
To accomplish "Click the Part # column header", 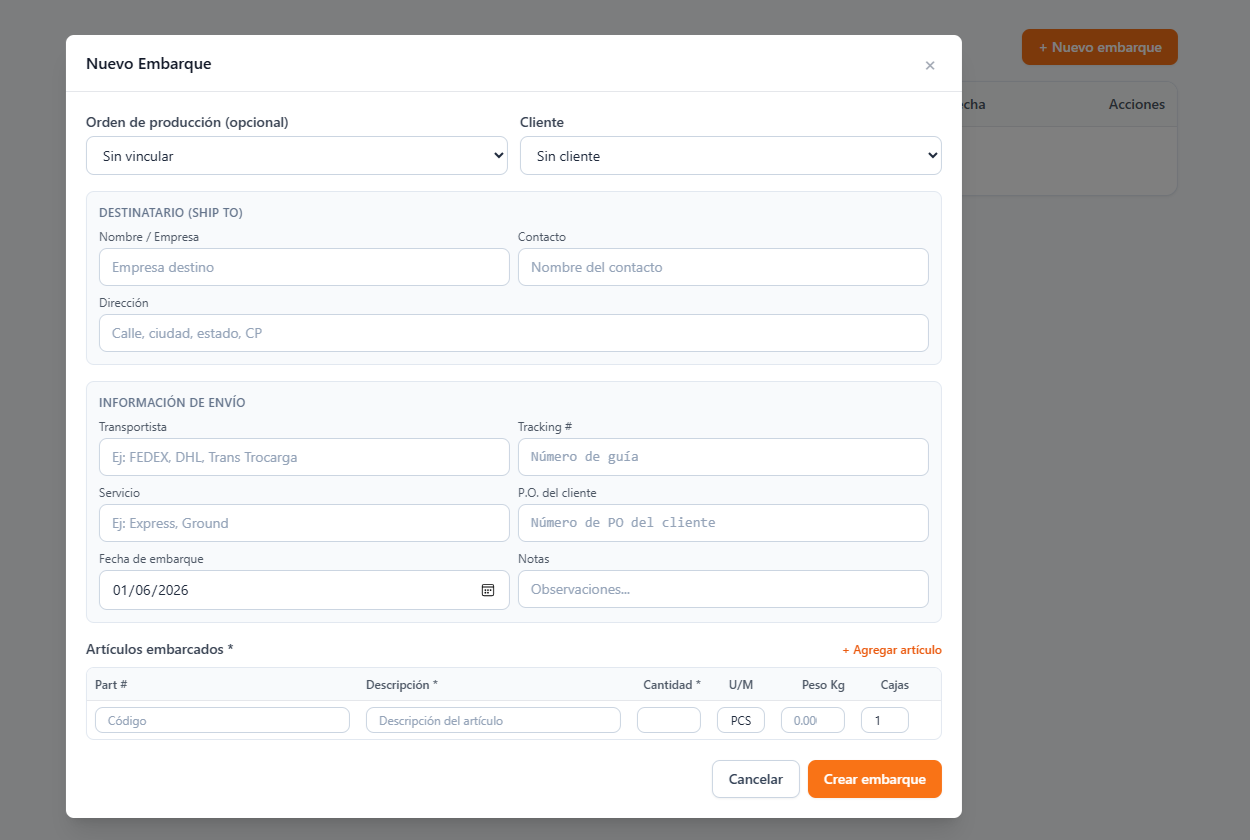I will click(111, 685).
